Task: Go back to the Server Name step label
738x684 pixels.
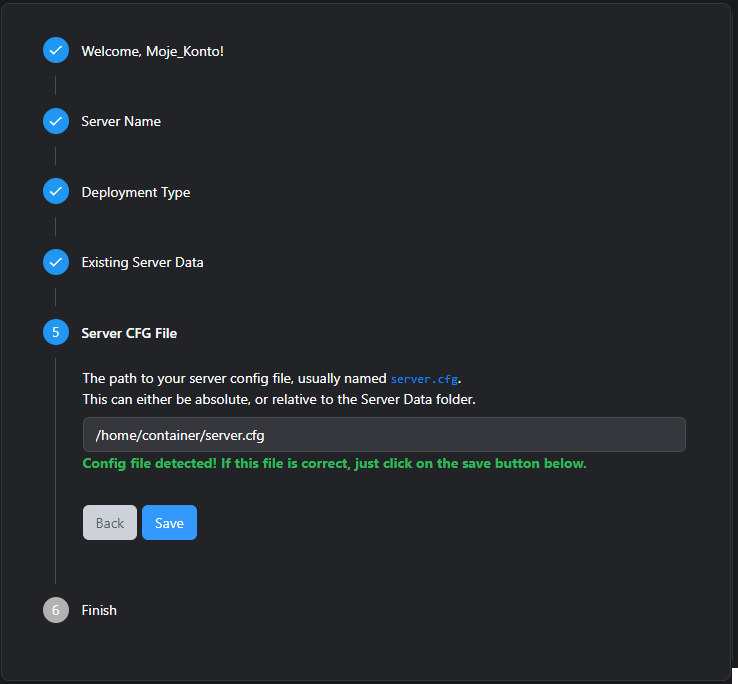Action: pos(121,121)
